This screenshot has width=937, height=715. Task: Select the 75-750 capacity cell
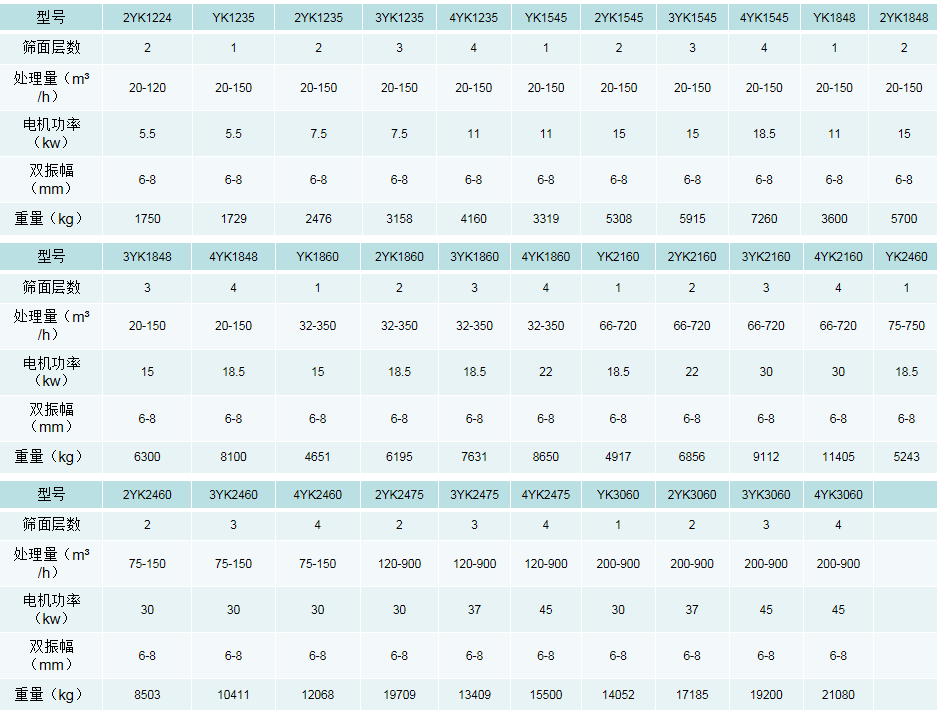point(906,326)
